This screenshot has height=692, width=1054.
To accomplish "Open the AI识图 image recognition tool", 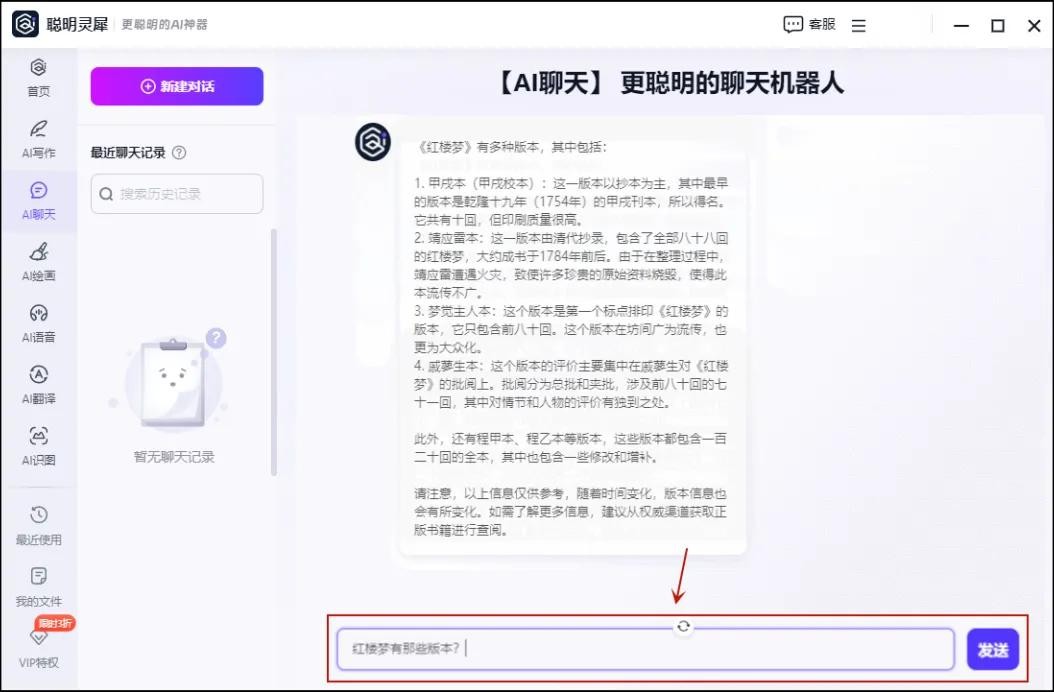I will [x=38, y=446].
